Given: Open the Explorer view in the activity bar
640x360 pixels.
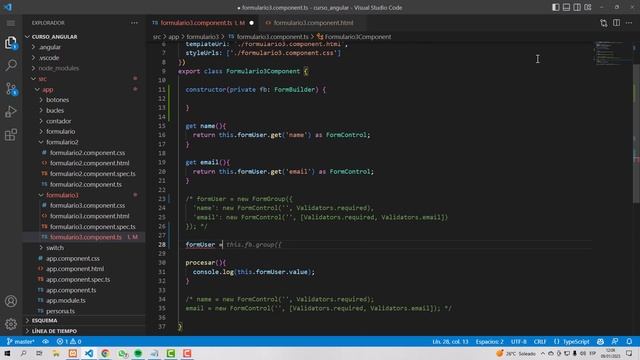Looking at the screenshot, I should click(x=11, y=42).
